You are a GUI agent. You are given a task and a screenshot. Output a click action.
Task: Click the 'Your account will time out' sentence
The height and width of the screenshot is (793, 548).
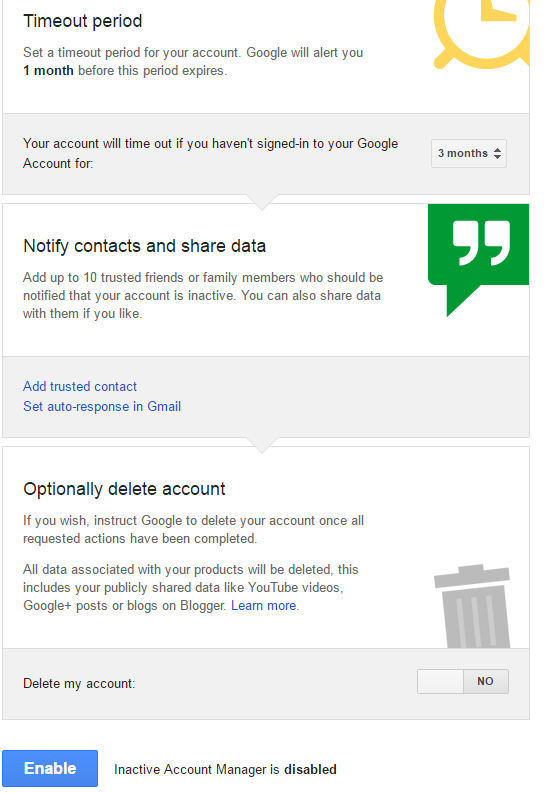tap(211, 153)
